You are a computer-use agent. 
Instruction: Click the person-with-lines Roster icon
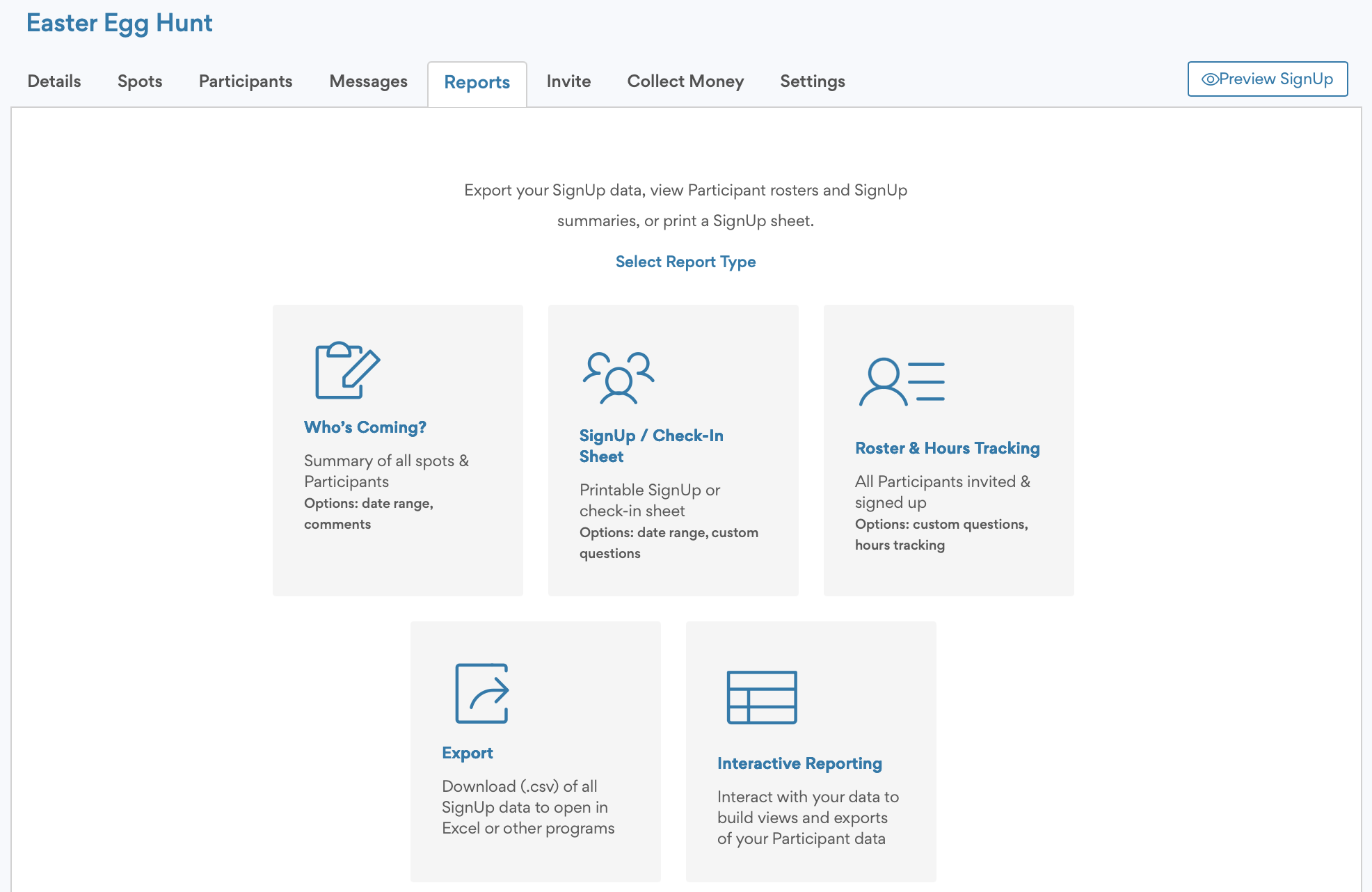click(902, 381)
